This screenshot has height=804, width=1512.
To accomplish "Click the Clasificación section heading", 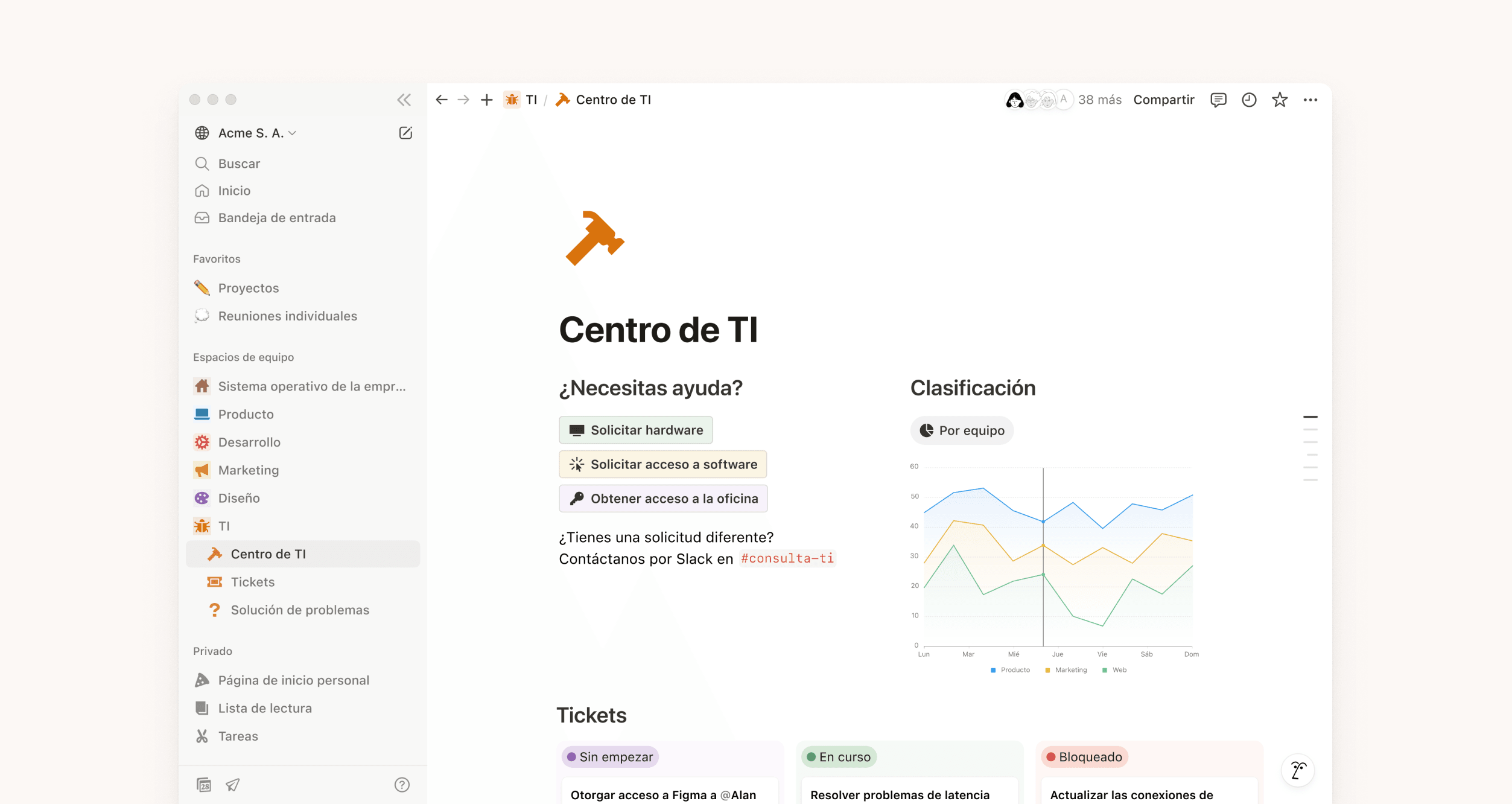I will tap(973, 388).
